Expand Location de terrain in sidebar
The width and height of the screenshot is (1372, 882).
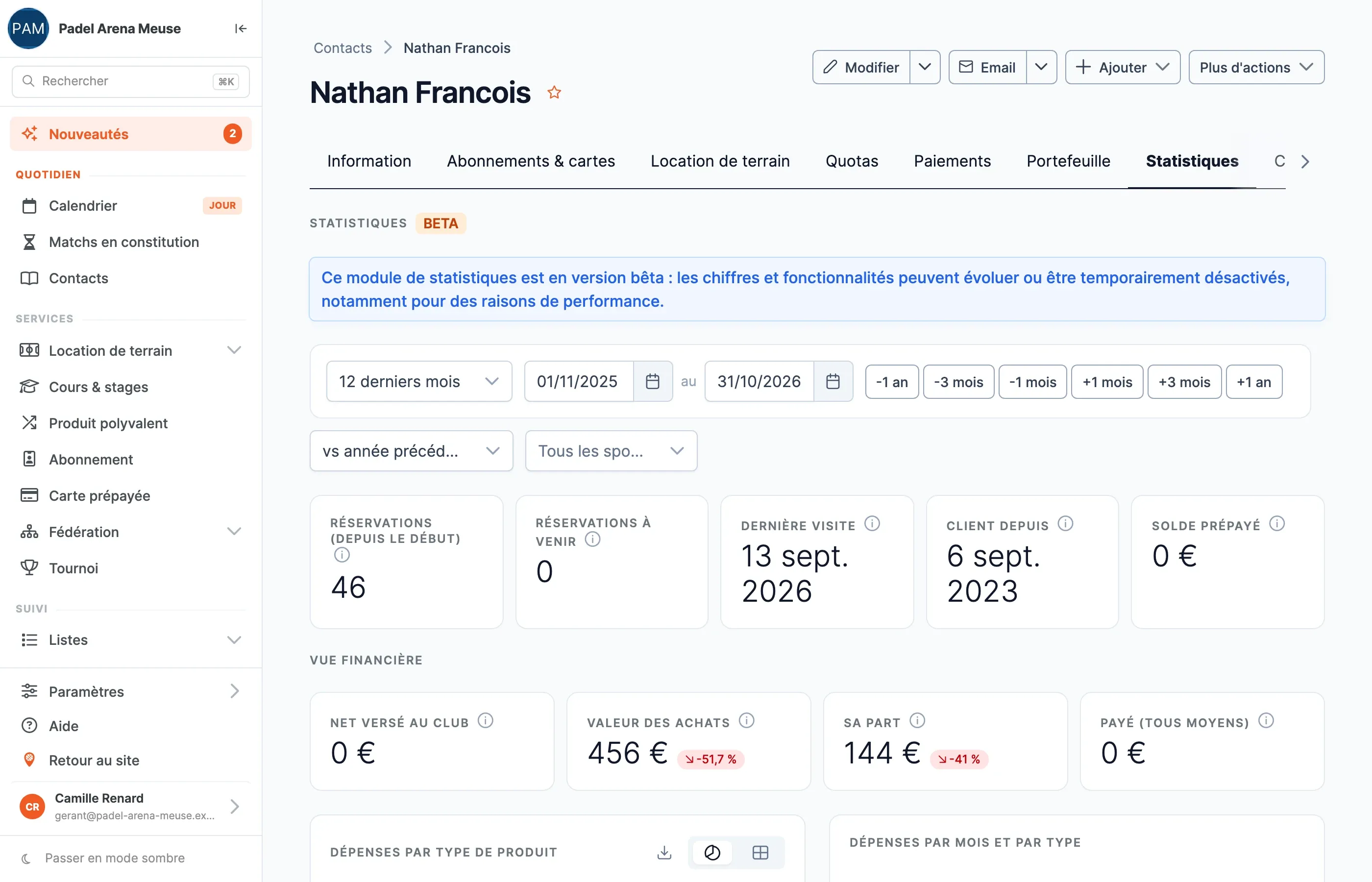(x=130, y=350)
